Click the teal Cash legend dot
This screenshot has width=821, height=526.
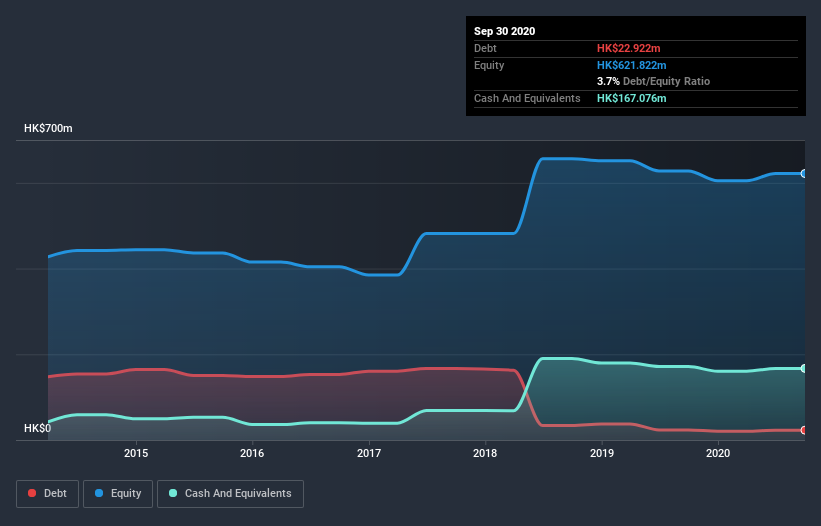pyautogui.click(x=173, y=493)
